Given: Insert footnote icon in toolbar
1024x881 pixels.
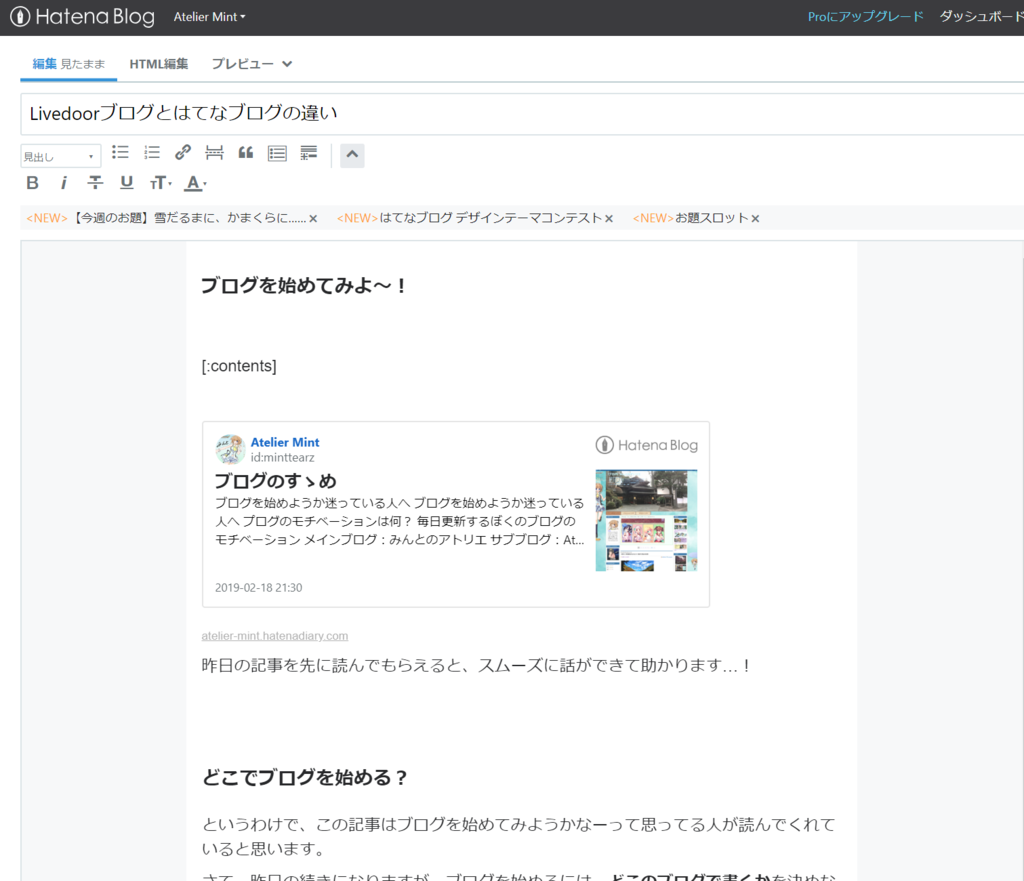Looking at the screenshot, I should pyautogui.click(x=308, y=153).
